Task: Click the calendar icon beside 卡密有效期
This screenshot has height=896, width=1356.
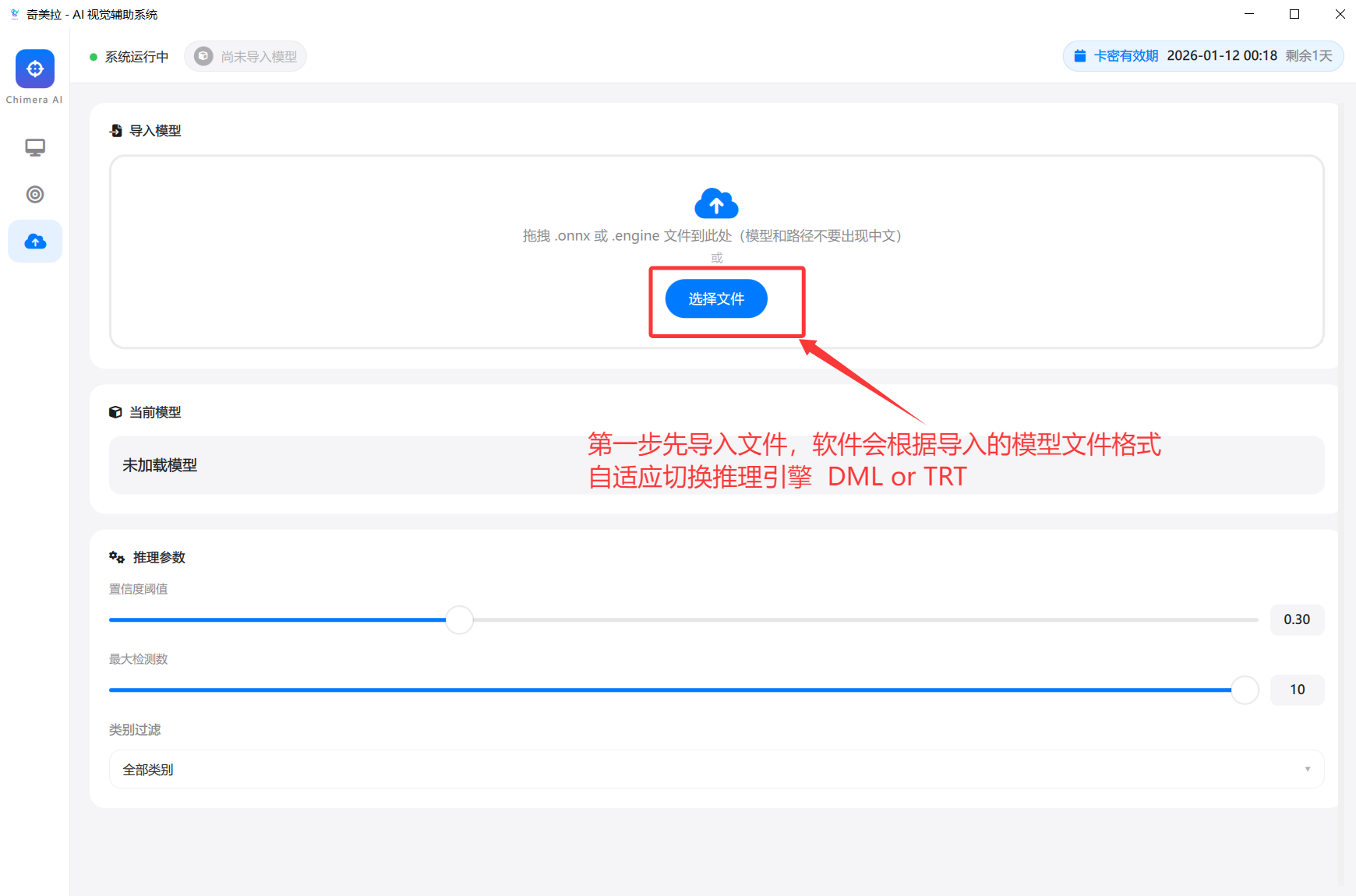Action: [x=1080, y=56]
